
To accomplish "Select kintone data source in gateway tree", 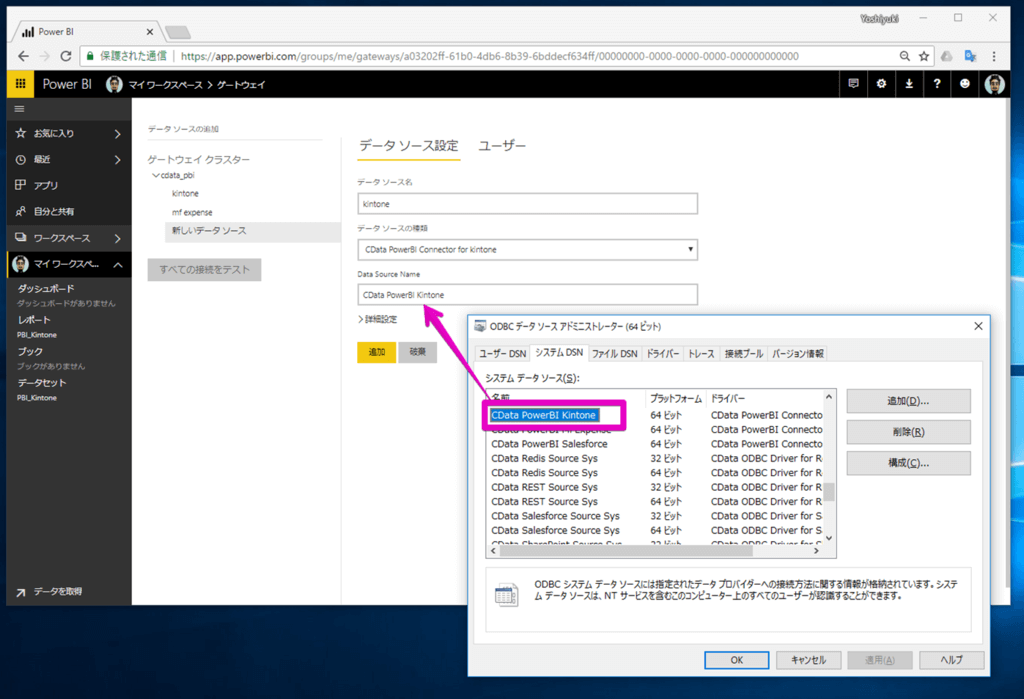I will [x=185, y=193].
